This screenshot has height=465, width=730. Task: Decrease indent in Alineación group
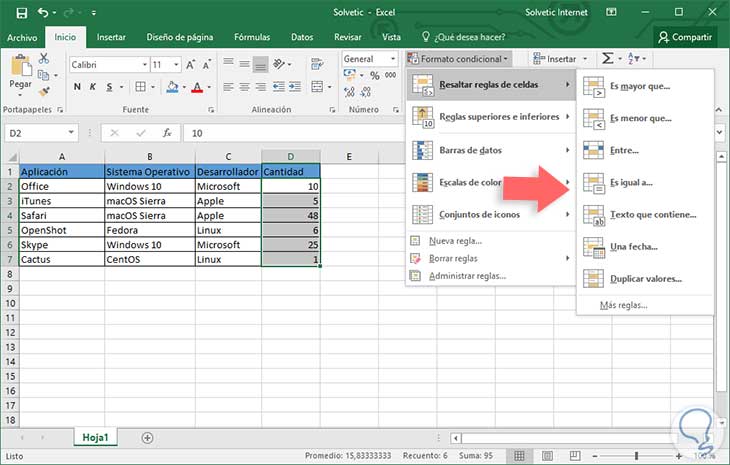pos(278,87)
